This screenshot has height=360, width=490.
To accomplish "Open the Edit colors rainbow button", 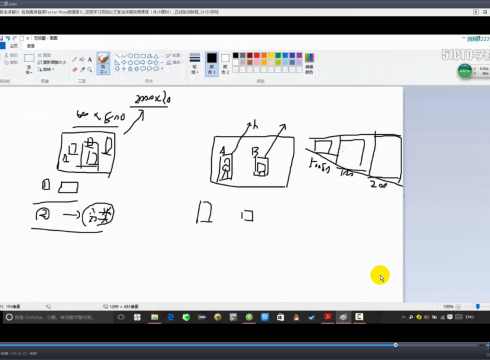I will [309, 63].
